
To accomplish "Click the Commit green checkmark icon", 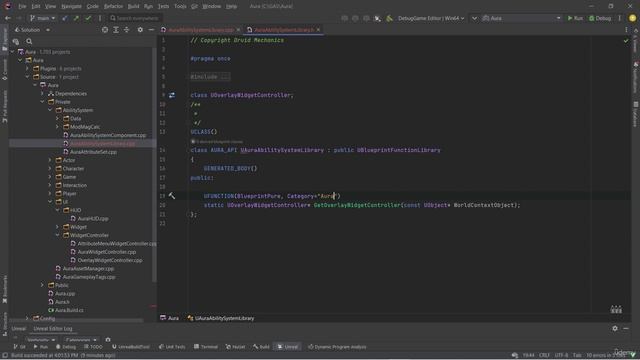I will point(88,18).
